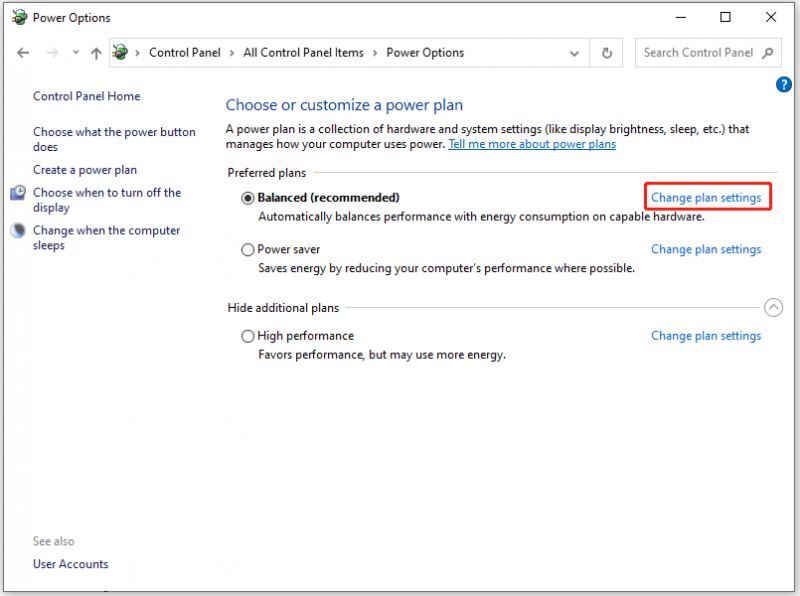Open All Control Panel Items breadcrumb
The width and height of the screenshot is (800, 596).
coord(303,53)
